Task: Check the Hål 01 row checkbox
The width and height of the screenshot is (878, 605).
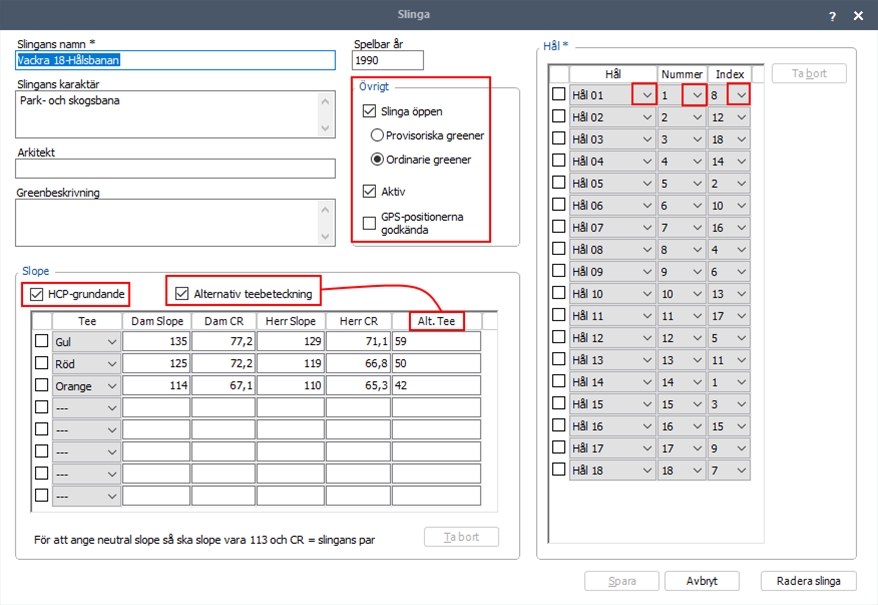Action: [558, 94]
